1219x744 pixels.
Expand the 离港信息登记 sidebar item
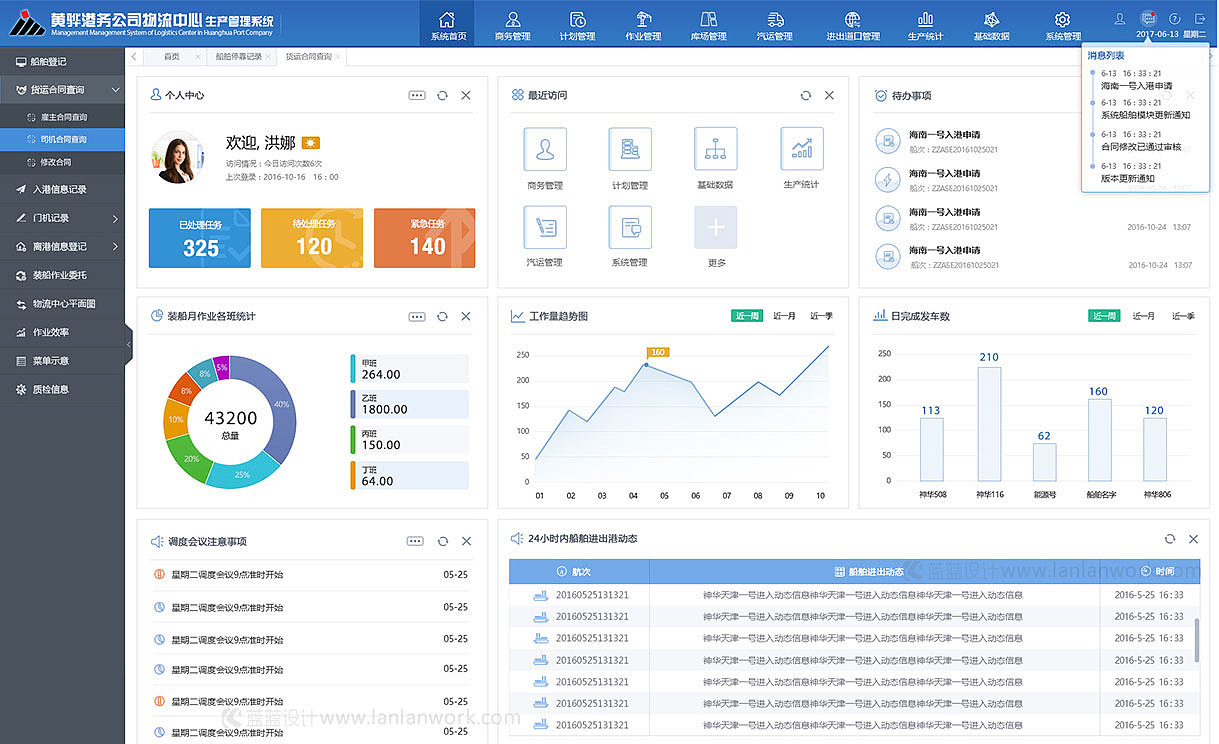pos(62,246)
